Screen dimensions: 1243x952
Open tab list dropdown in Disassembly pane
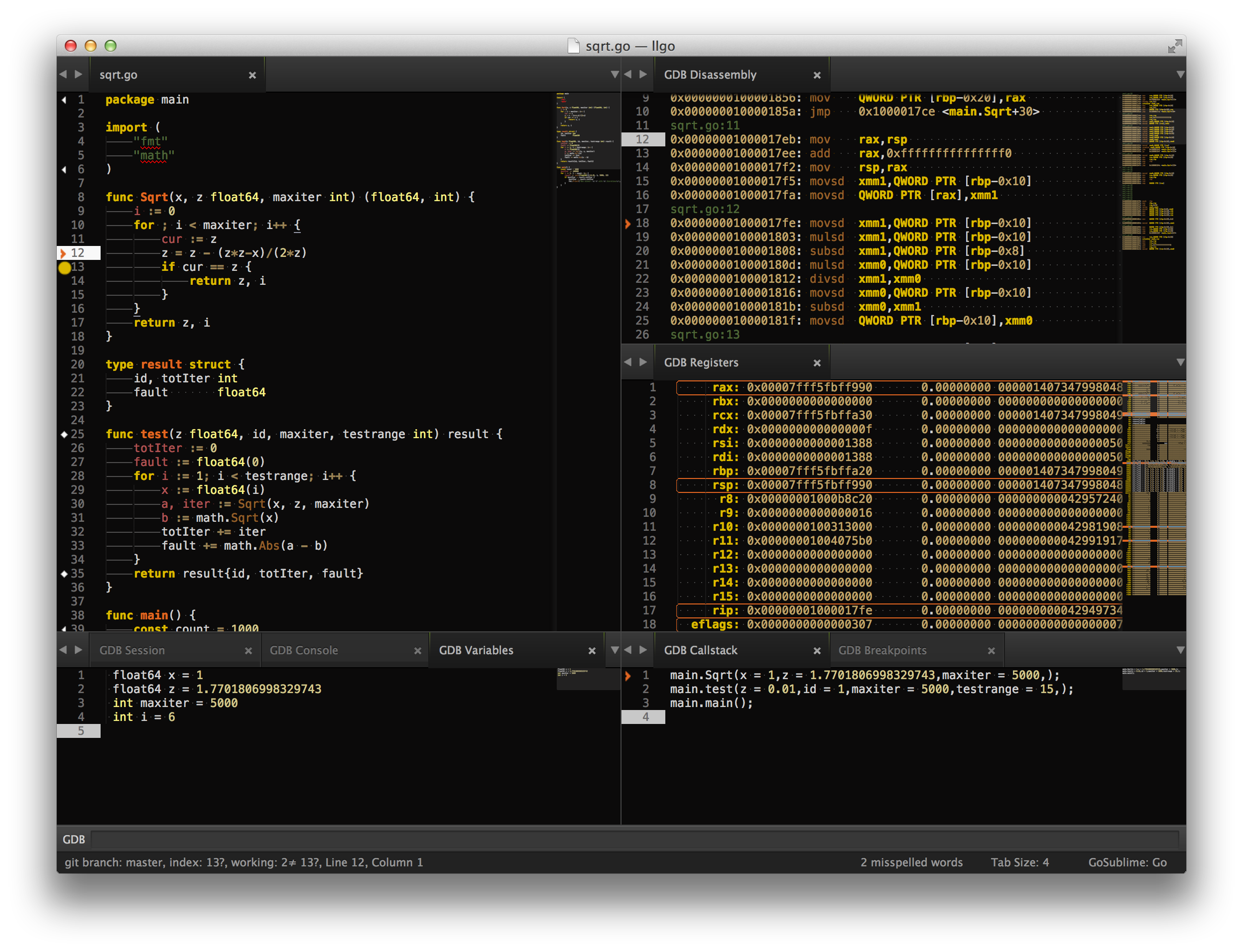click(1180, 75)
